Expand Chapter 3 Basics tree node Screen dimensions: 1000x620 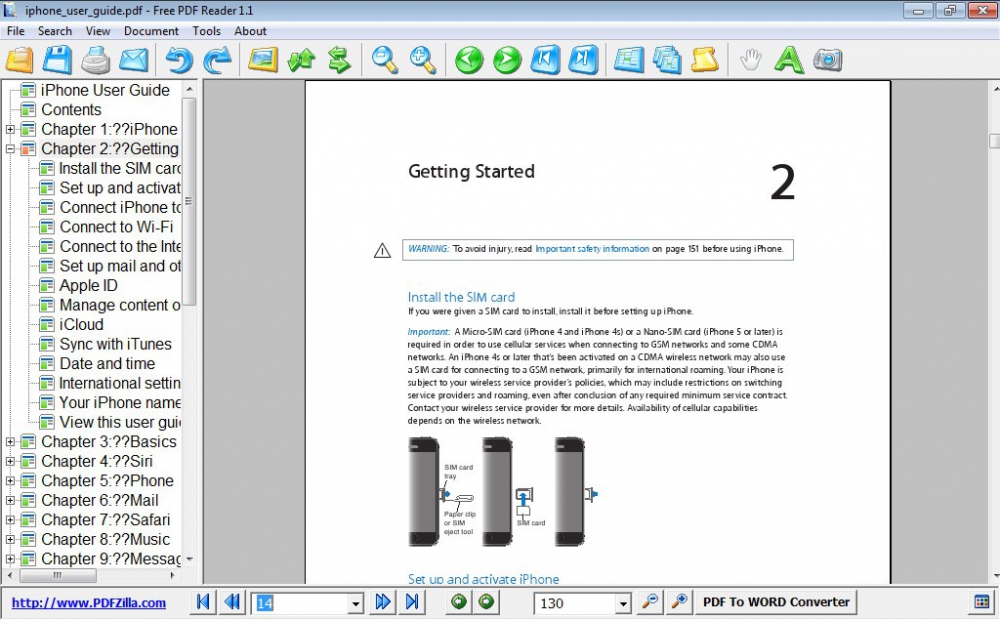click(10, 442)
